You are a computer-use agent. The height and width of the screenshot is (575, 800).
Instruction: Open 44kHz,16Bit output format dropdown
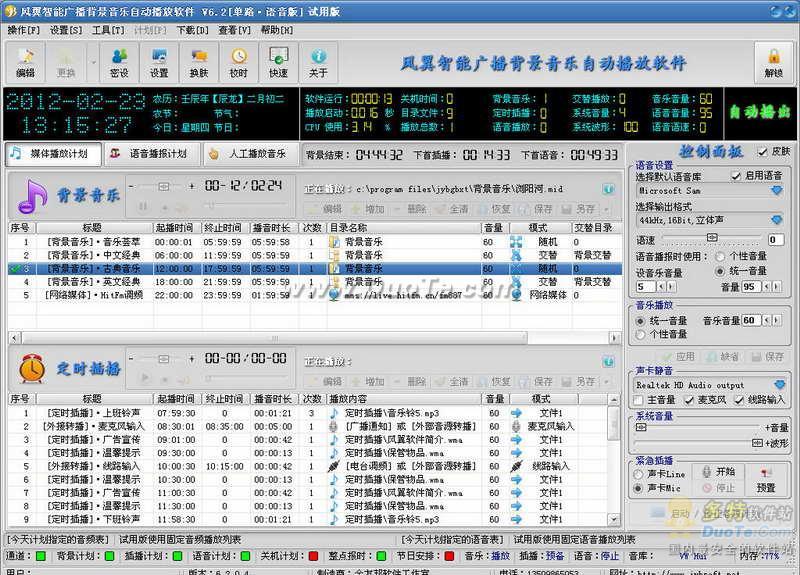(x=777, y=220)
